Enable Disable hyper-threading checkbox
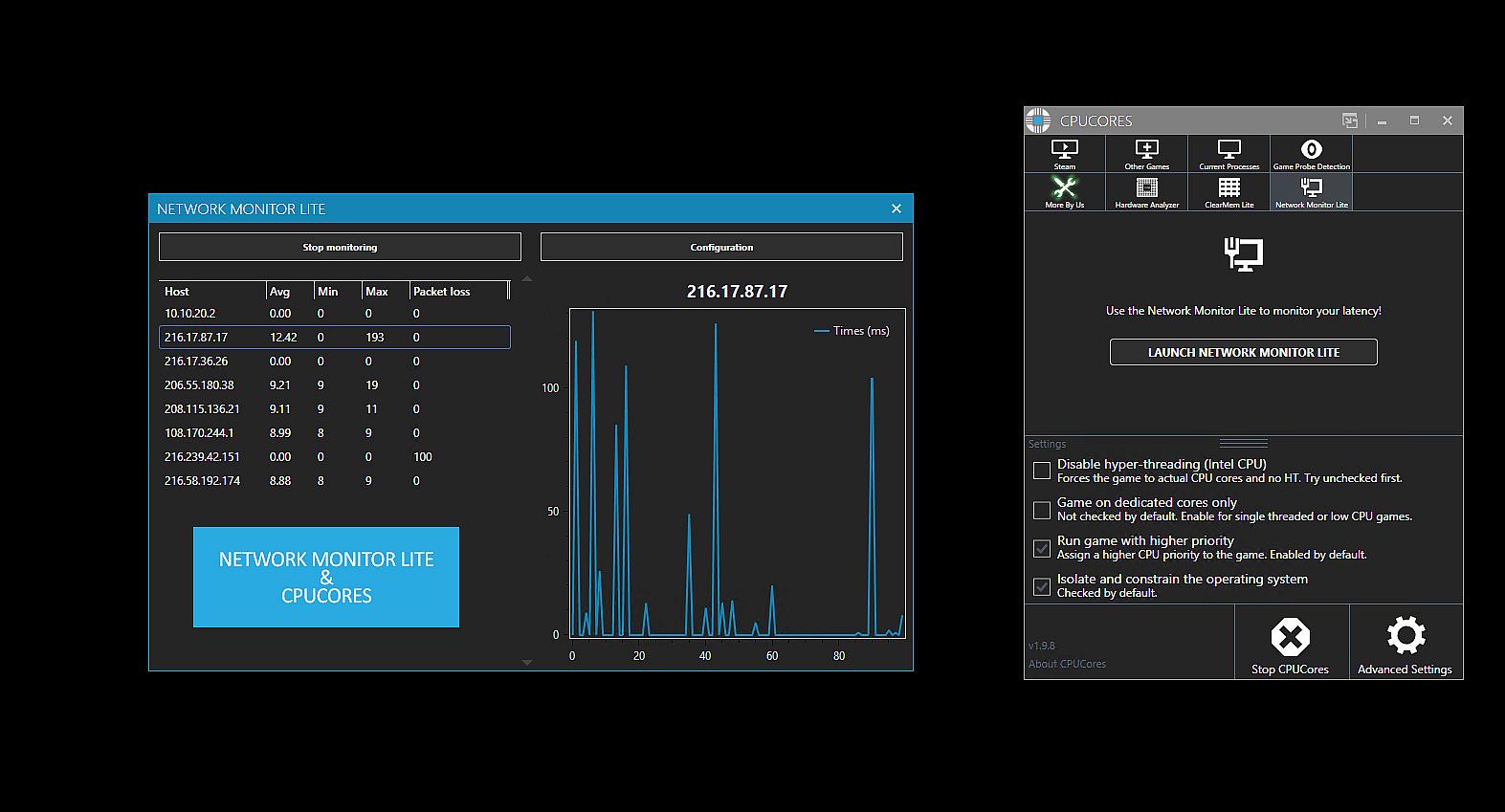Viewport: 1505px width, 812px height. pyautogui.click(x=1042, y=471)
